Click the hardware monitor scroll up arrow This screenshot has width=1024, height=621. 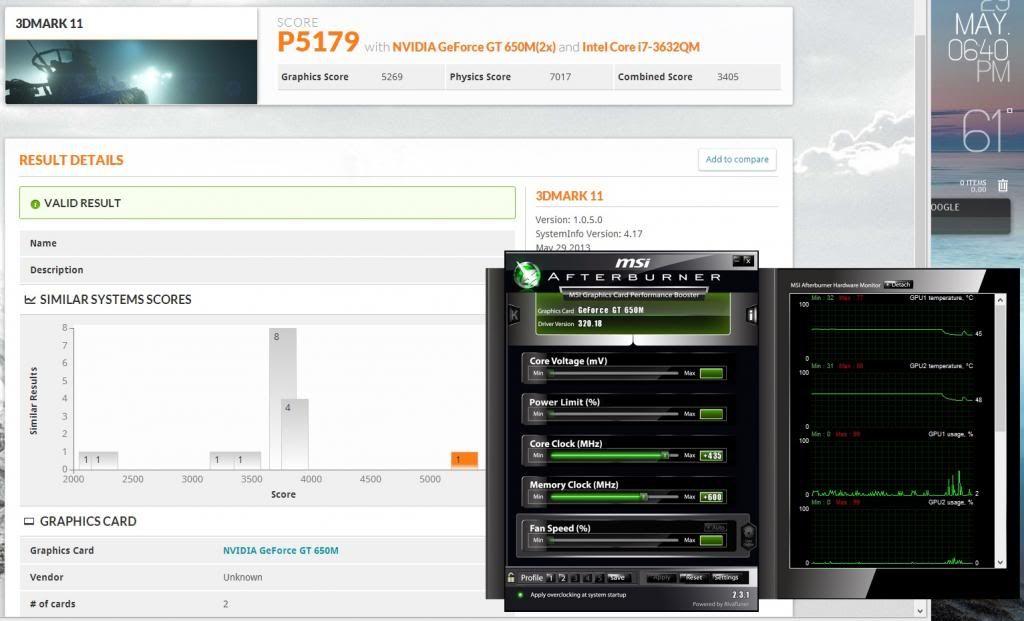1000,300
